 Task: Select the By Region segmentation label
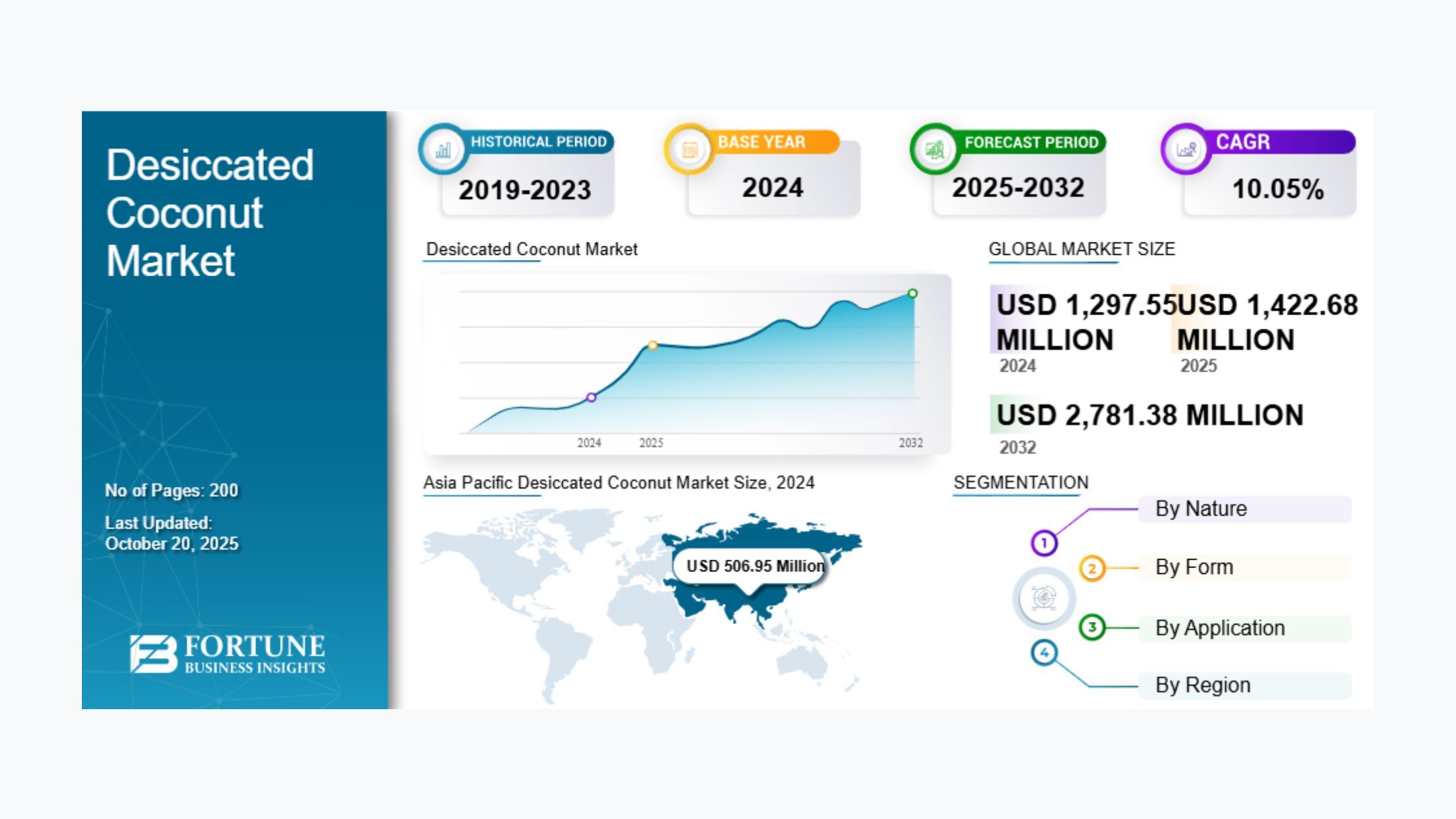[x=1202, y=685]
